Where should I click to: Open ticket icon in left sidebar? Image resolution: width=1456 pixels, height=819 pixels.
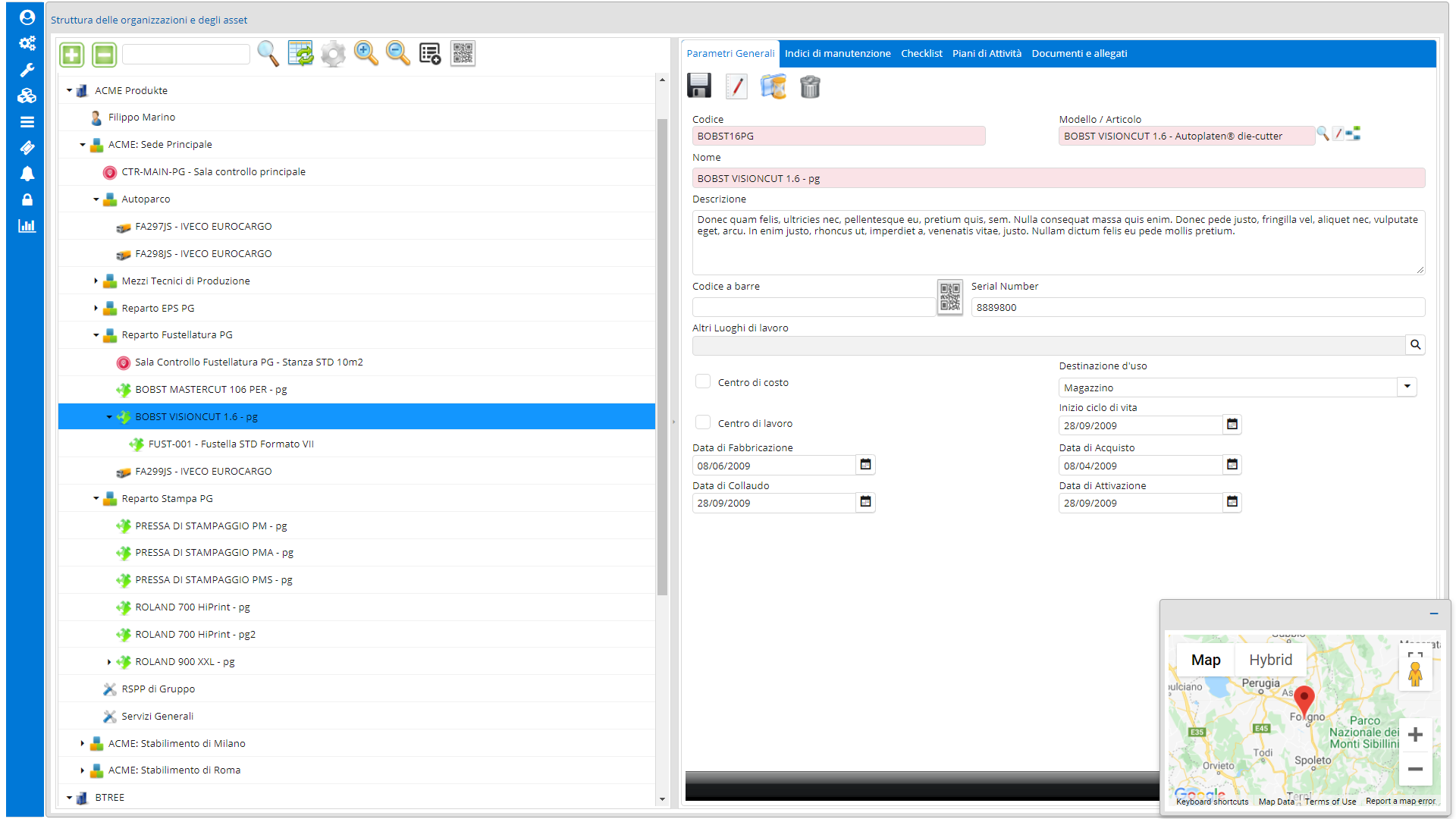(x=27, y=147)
